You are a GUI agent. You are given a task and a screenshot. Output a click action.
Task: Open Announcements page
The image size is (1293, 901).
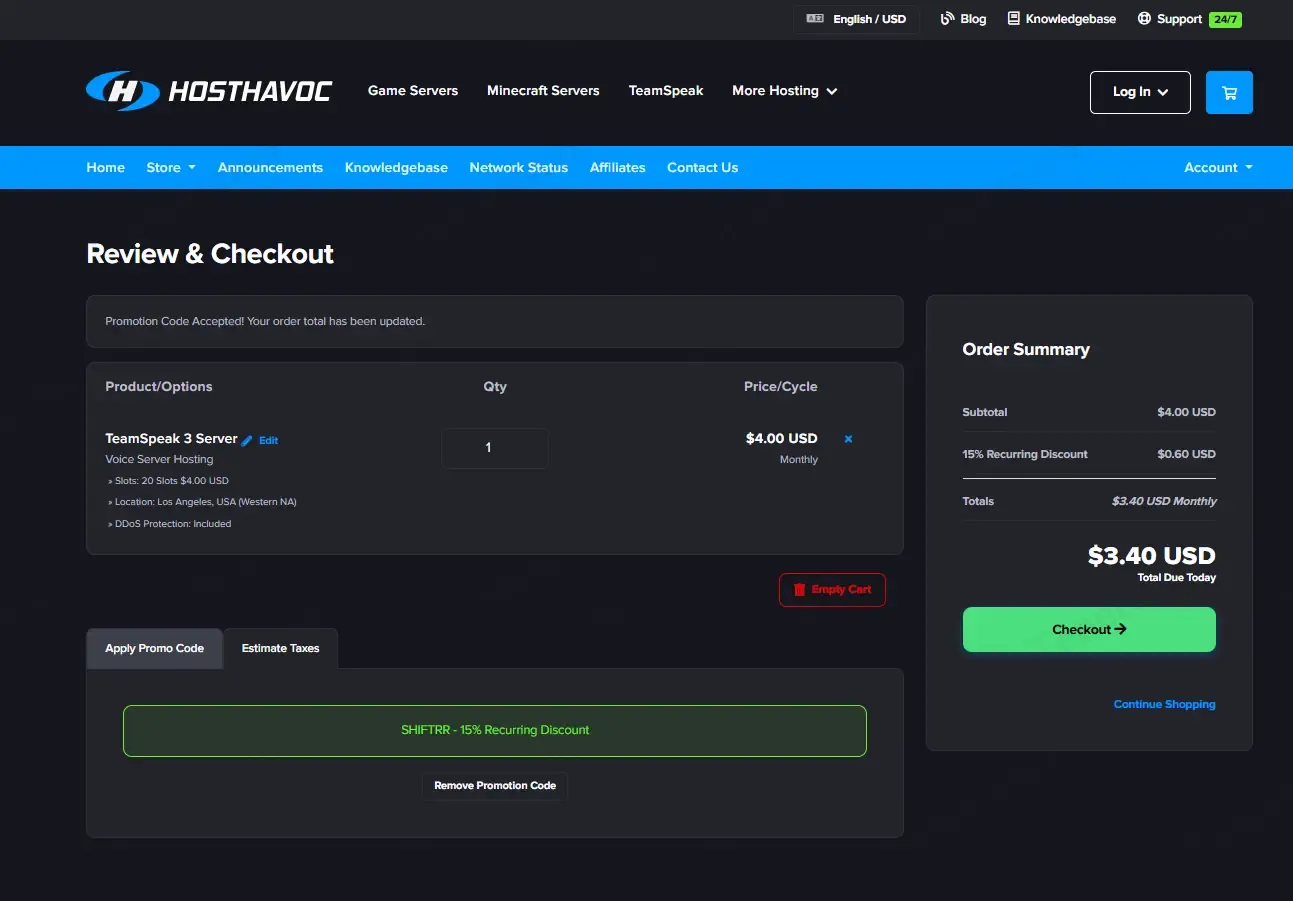point(270,168)
